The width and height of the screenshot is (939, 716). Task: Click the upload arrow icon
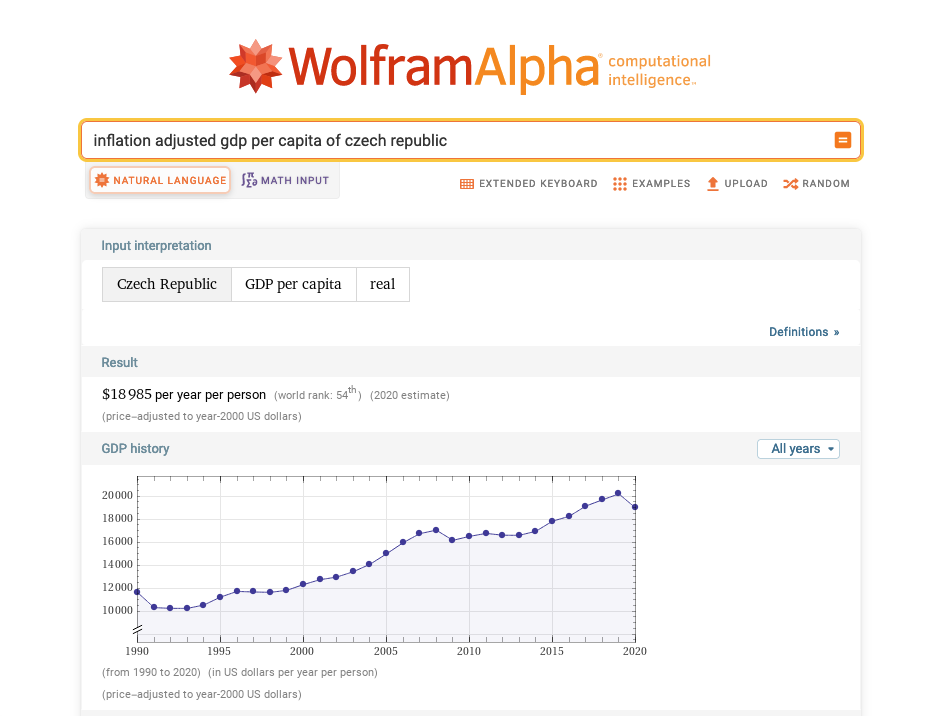click(x=713, y=184)
